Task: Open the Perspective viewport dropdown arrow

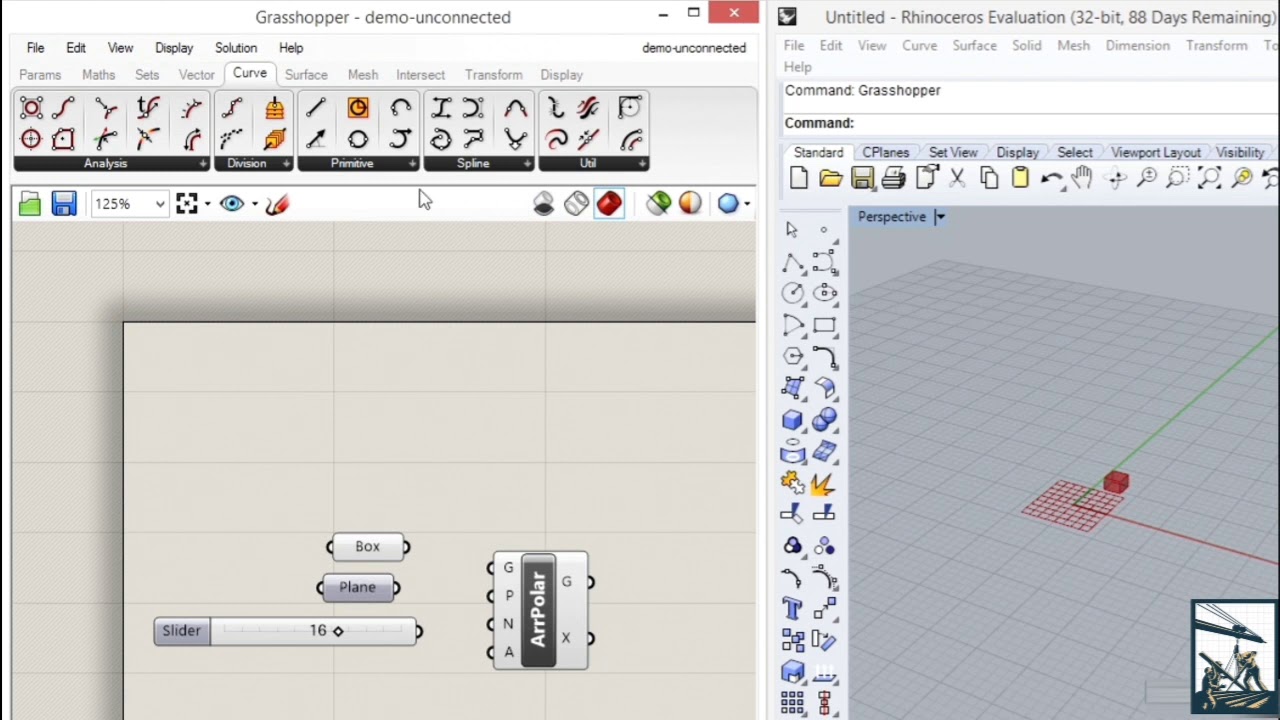Action: 940,217
